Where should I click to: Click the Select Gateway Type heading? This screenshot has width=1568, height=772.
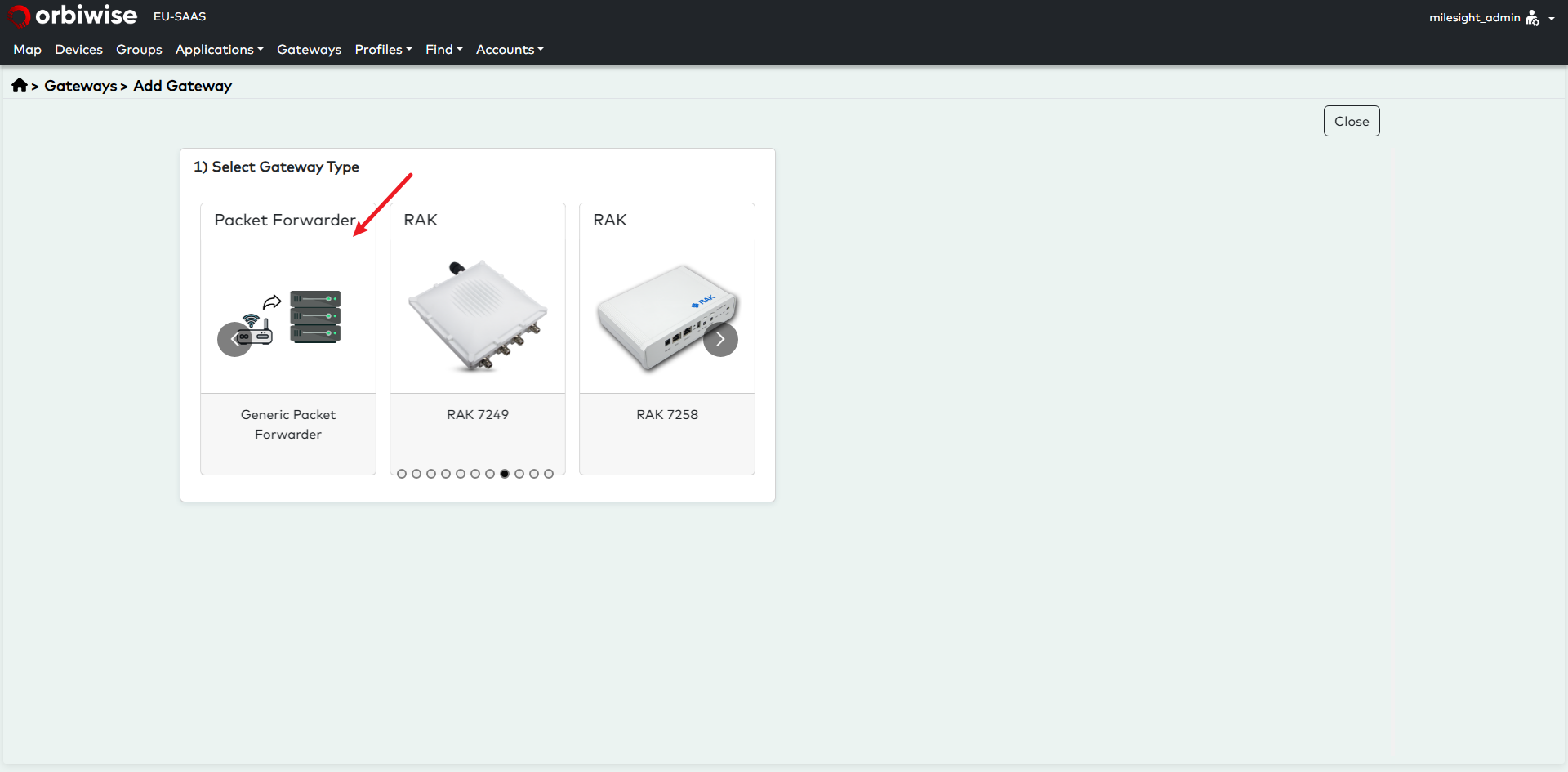click(276, 167)
